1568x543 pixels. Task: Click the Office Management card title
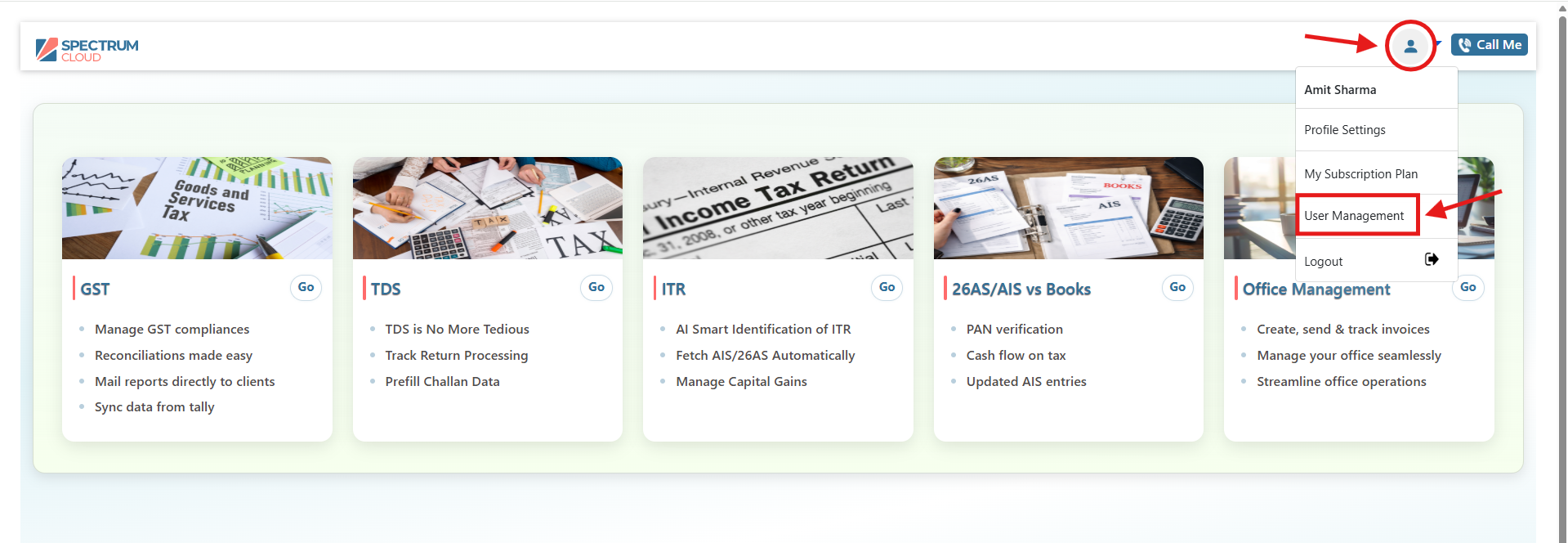(x=1316, y=289)
